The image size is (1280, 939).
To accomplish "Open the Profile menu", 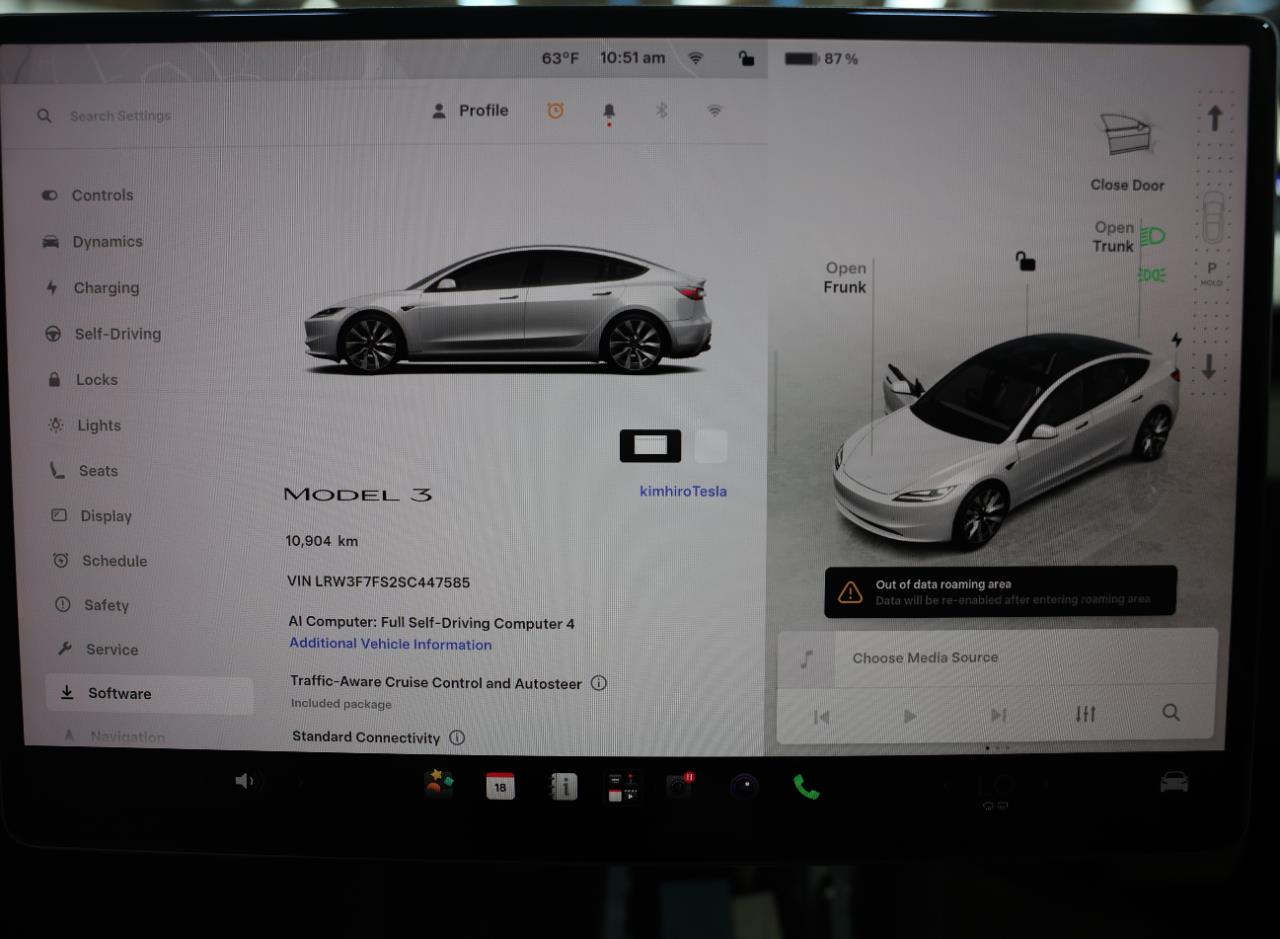I will [x=470, y=111].
